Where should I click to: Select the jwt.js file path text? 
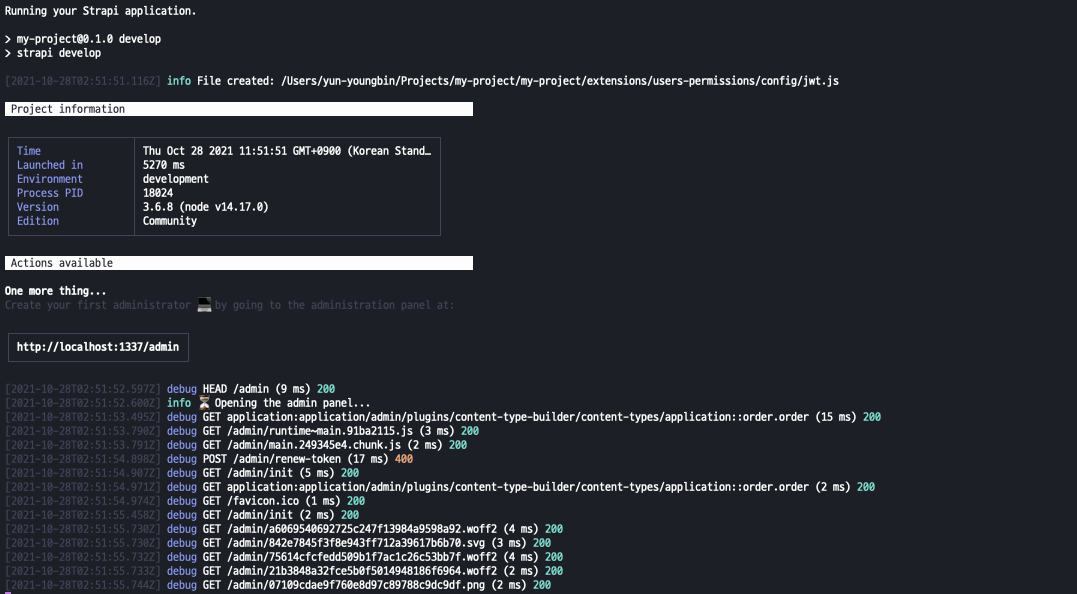(560, 81)
